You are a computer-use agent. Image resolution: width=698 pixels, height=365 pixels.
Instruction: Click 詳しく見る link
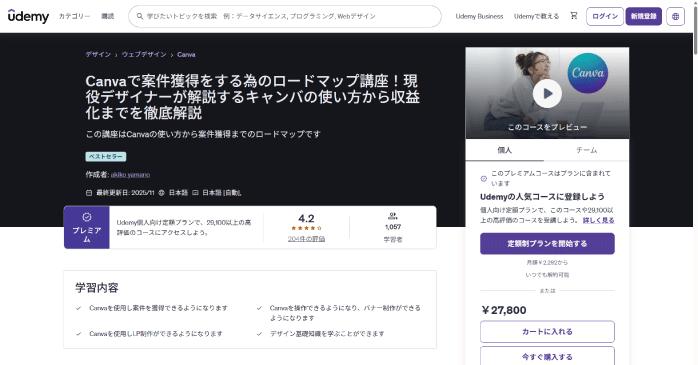click(599, 220)
